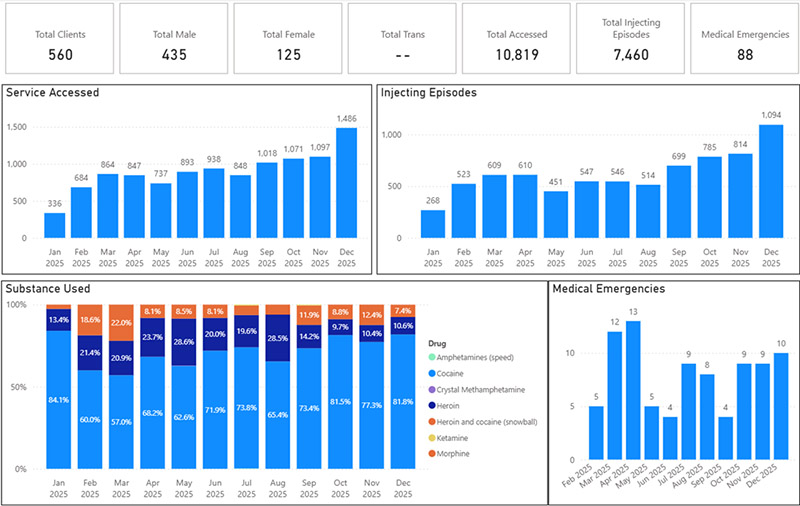Click January Cocaine segment showing 84.1%

pos(58,400)
